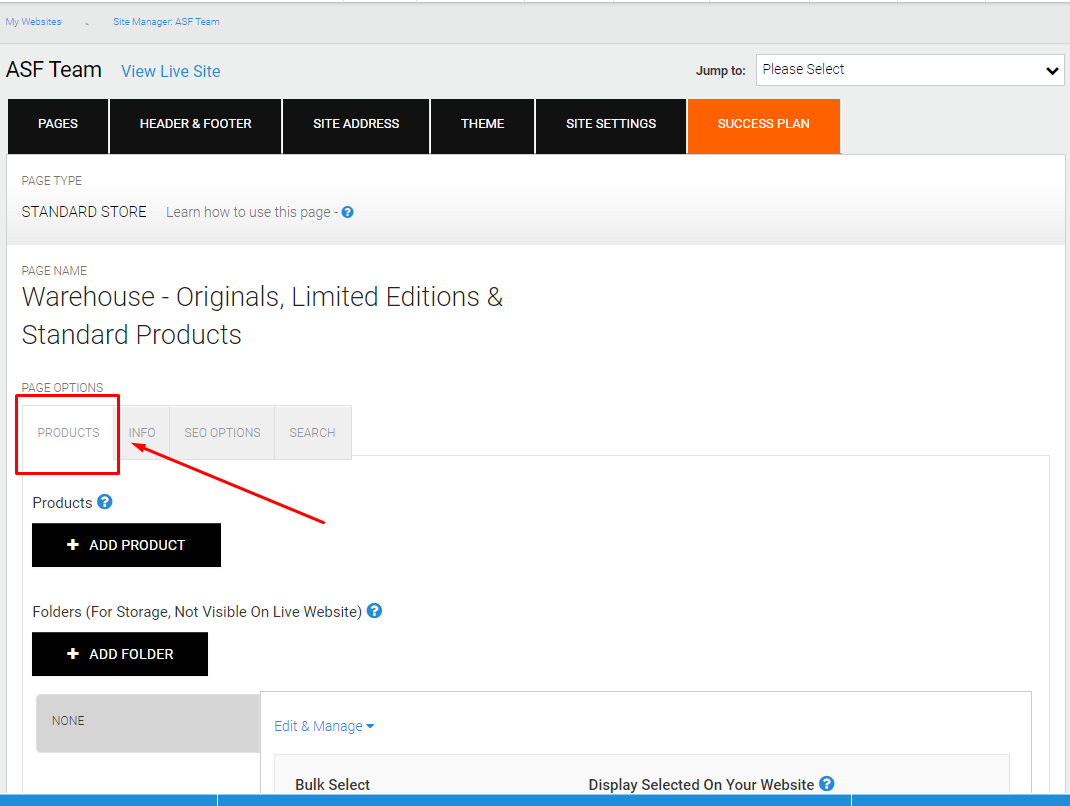
Task: Open the THEME tab
Action: (x=482, y=126)
